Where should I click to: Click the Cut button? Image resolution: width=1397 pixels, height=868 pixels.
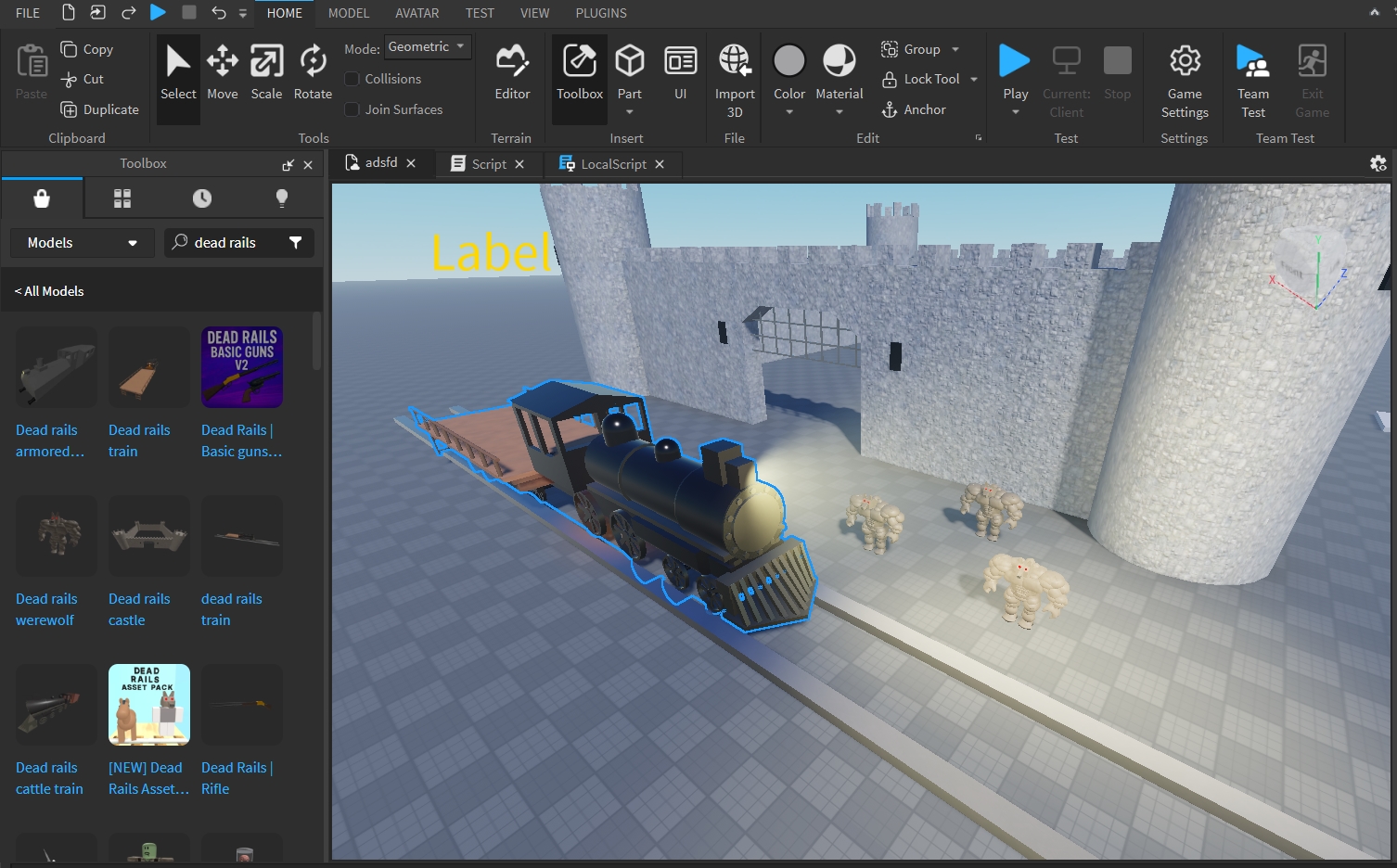point(82,79)
